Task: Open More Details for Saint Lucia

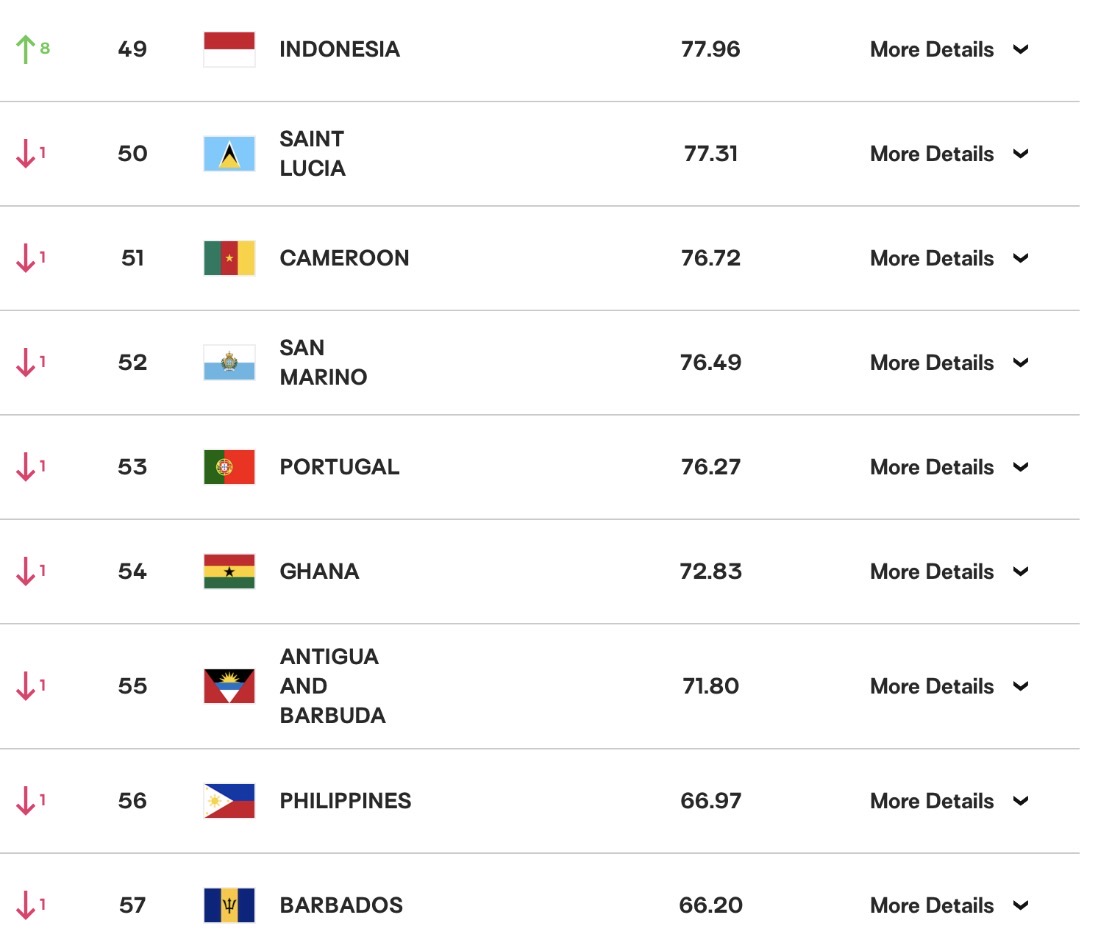Action: (x=932, y=154)
